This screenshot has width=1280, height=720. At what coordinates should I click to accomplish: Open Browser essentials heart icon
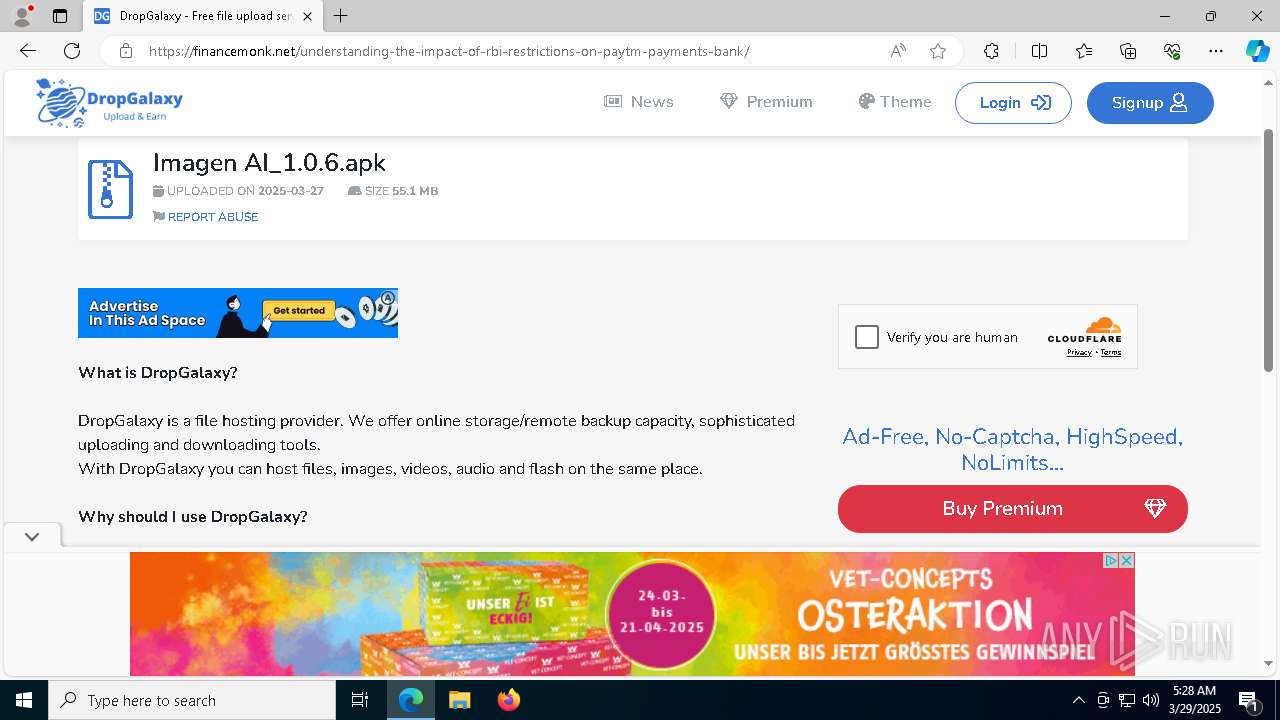(1172, 51)
